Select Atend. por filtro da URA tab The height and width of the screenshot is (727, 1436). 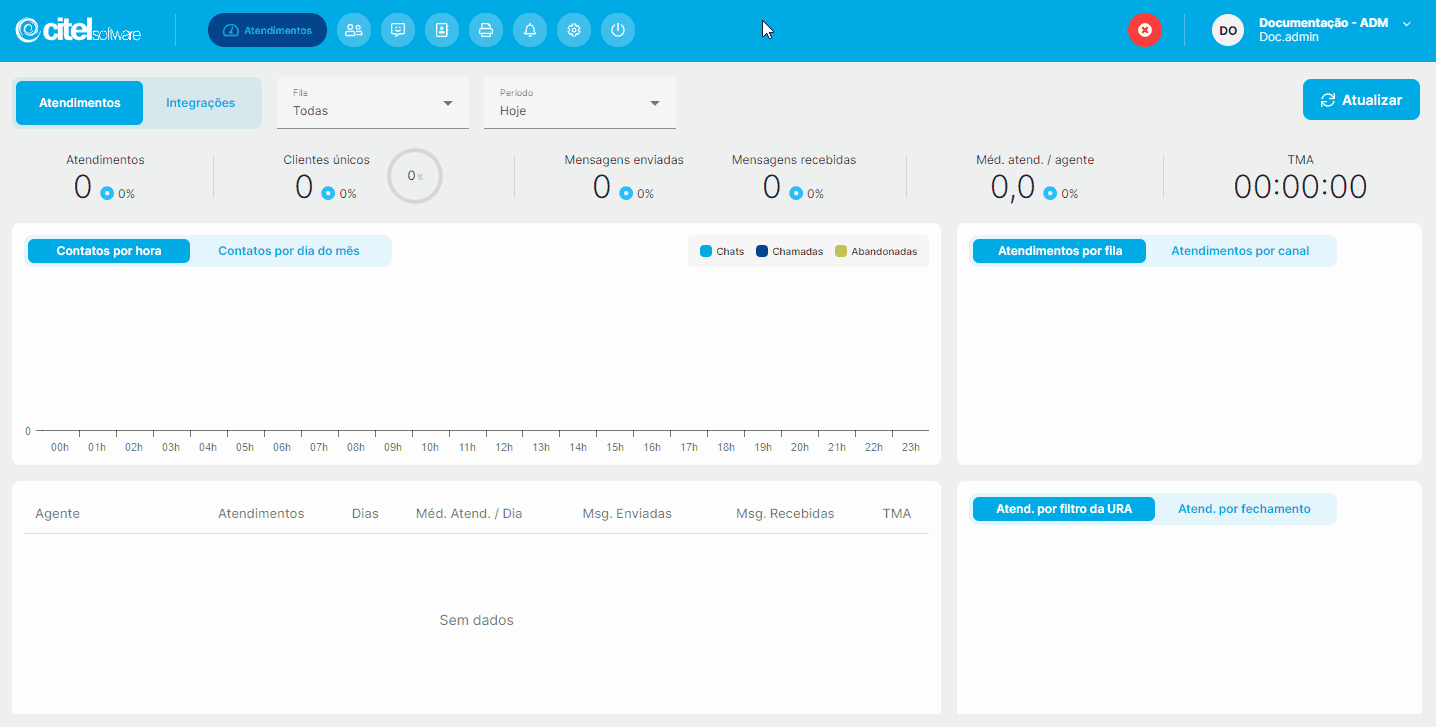[1064, 509]
